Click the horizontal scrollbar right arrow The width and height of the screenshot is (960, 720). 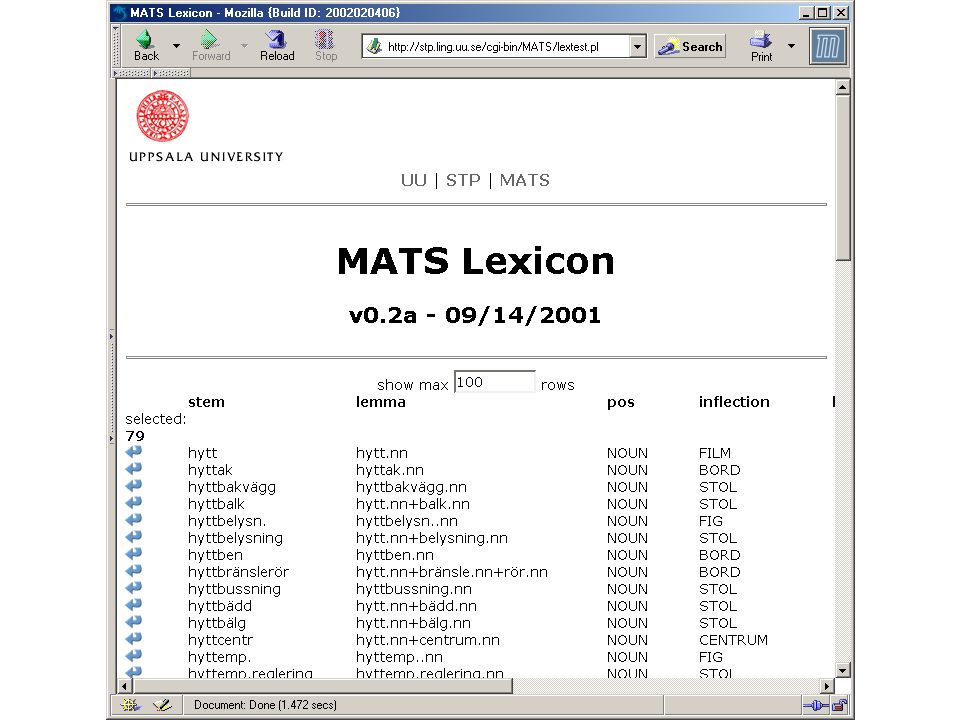[x=827, y=686]
